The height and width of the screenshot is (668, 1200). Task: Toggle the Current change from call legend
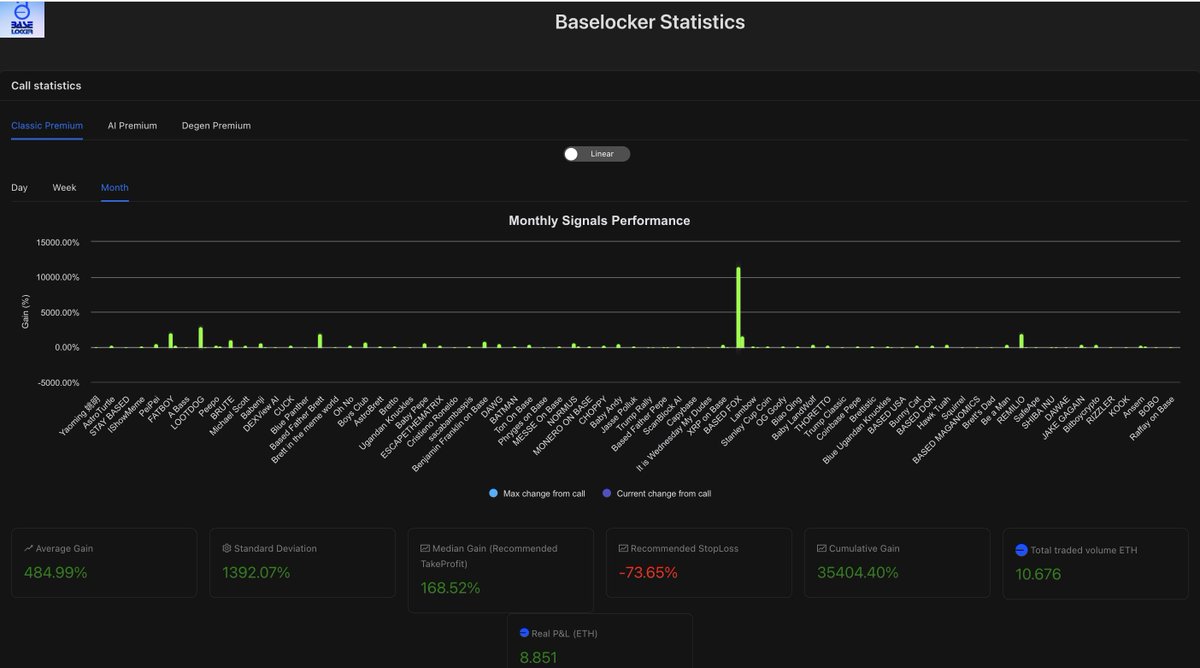click(656, 494)
